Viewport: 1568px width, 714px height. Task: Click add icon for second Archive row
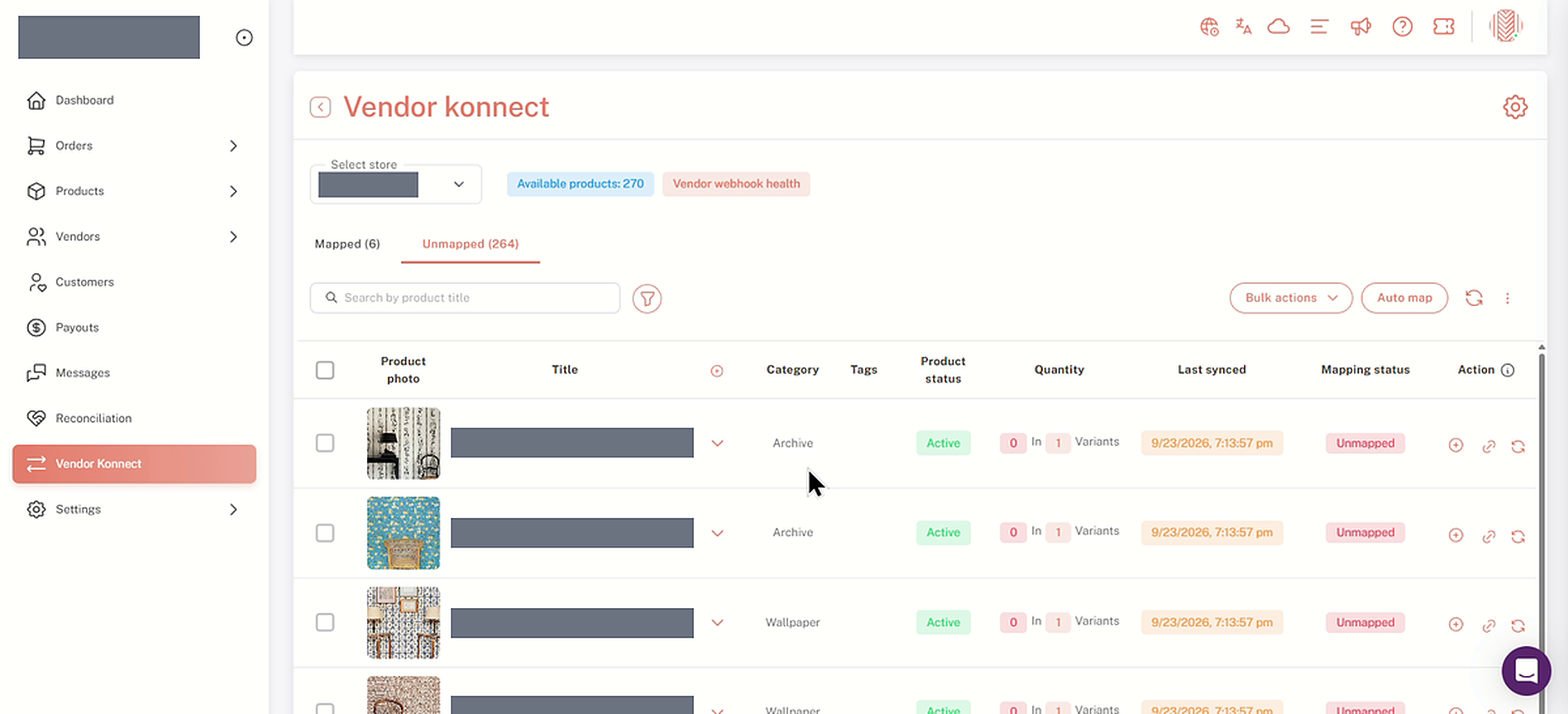1456,535
